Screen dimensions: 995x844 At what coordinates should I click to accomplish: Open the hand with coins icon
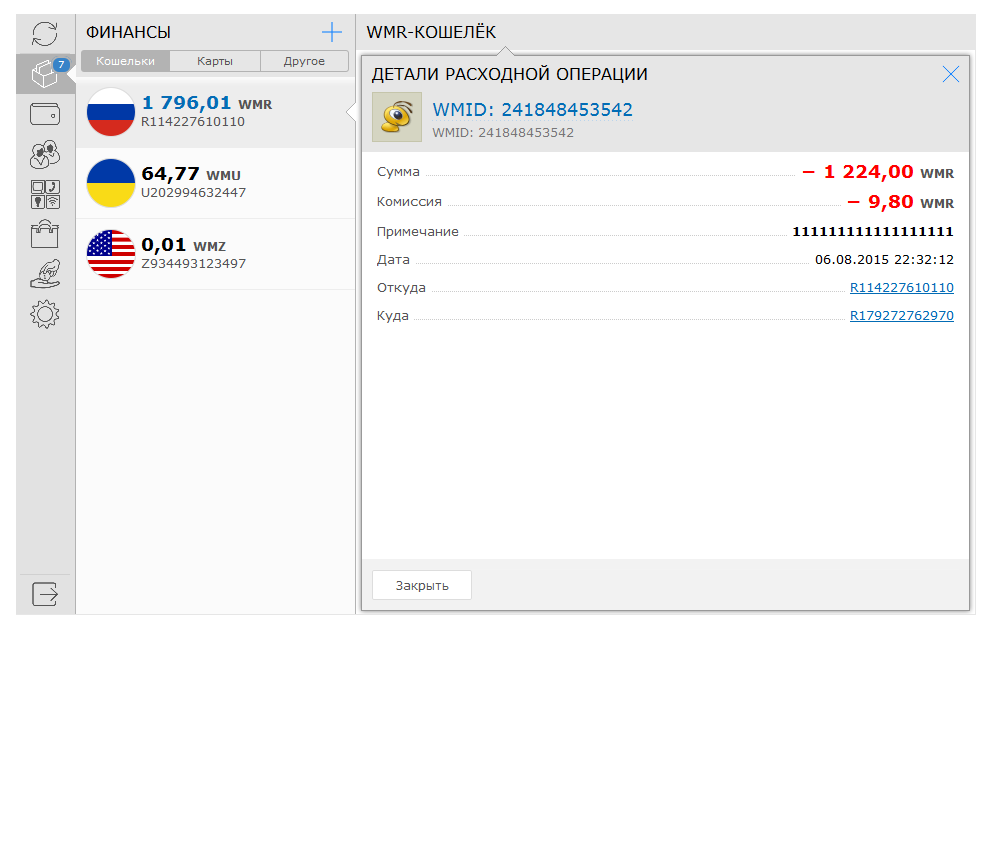click(45, 274)
